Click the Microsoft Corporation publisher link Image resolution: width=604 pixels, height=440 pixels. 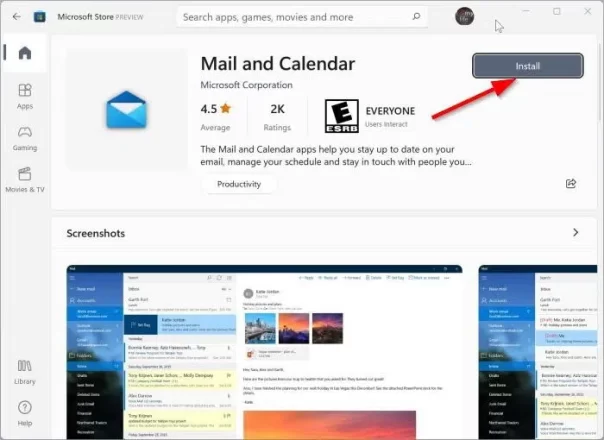247,85
